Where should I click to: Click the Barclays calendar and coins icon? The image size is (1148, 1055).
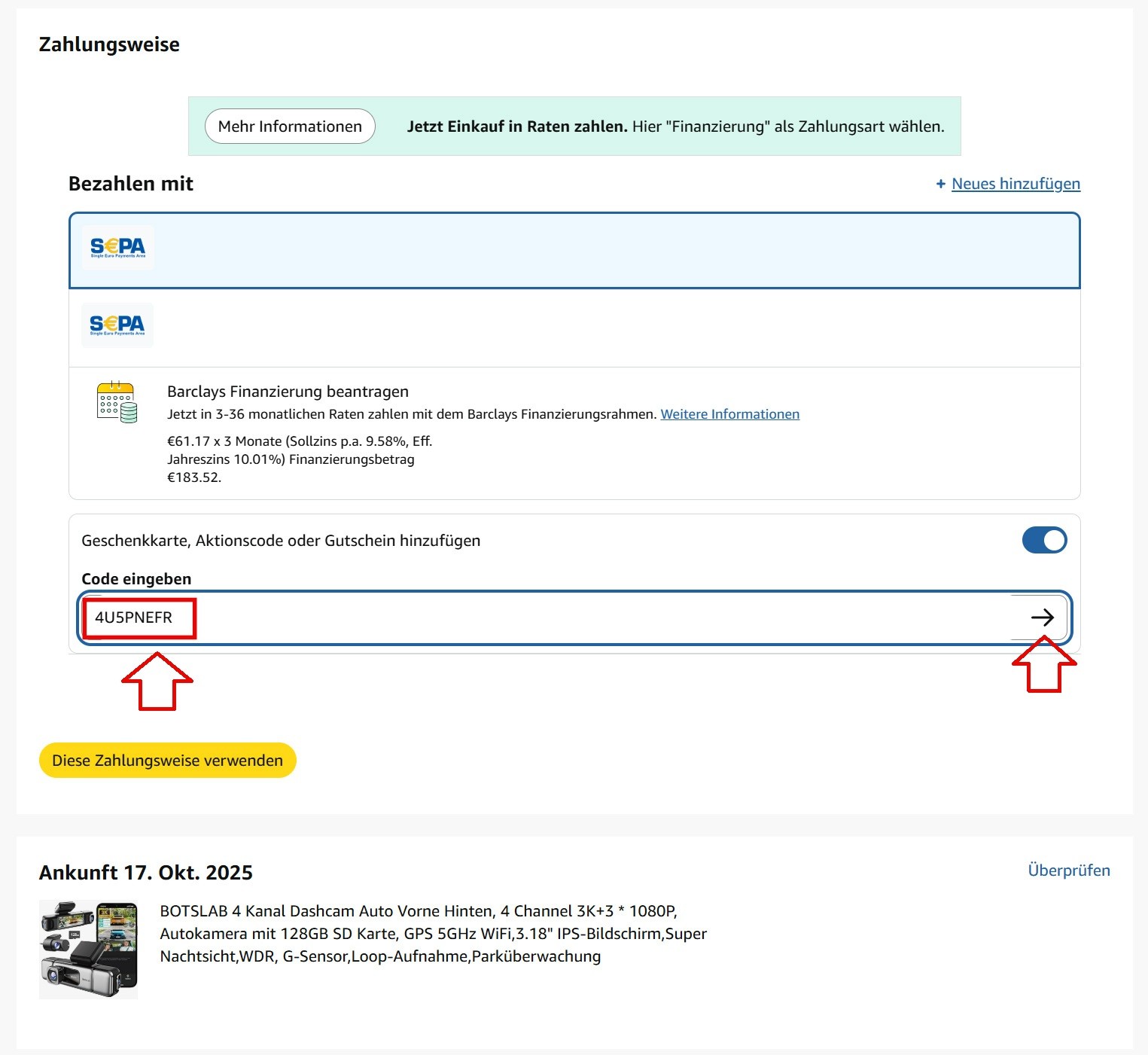pyautogui.click(x=117, y=402)
